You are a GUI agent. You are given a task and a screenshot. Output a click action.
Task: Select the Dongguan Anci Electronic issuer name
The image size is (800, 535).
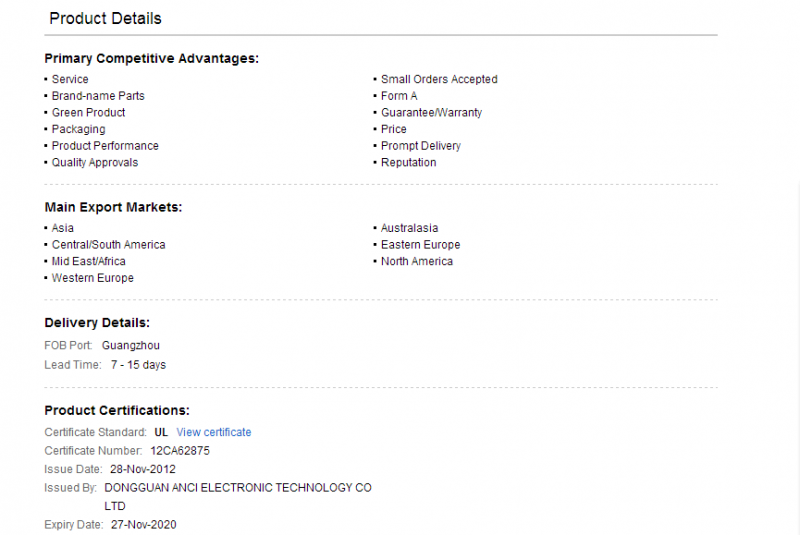[238, 497]
